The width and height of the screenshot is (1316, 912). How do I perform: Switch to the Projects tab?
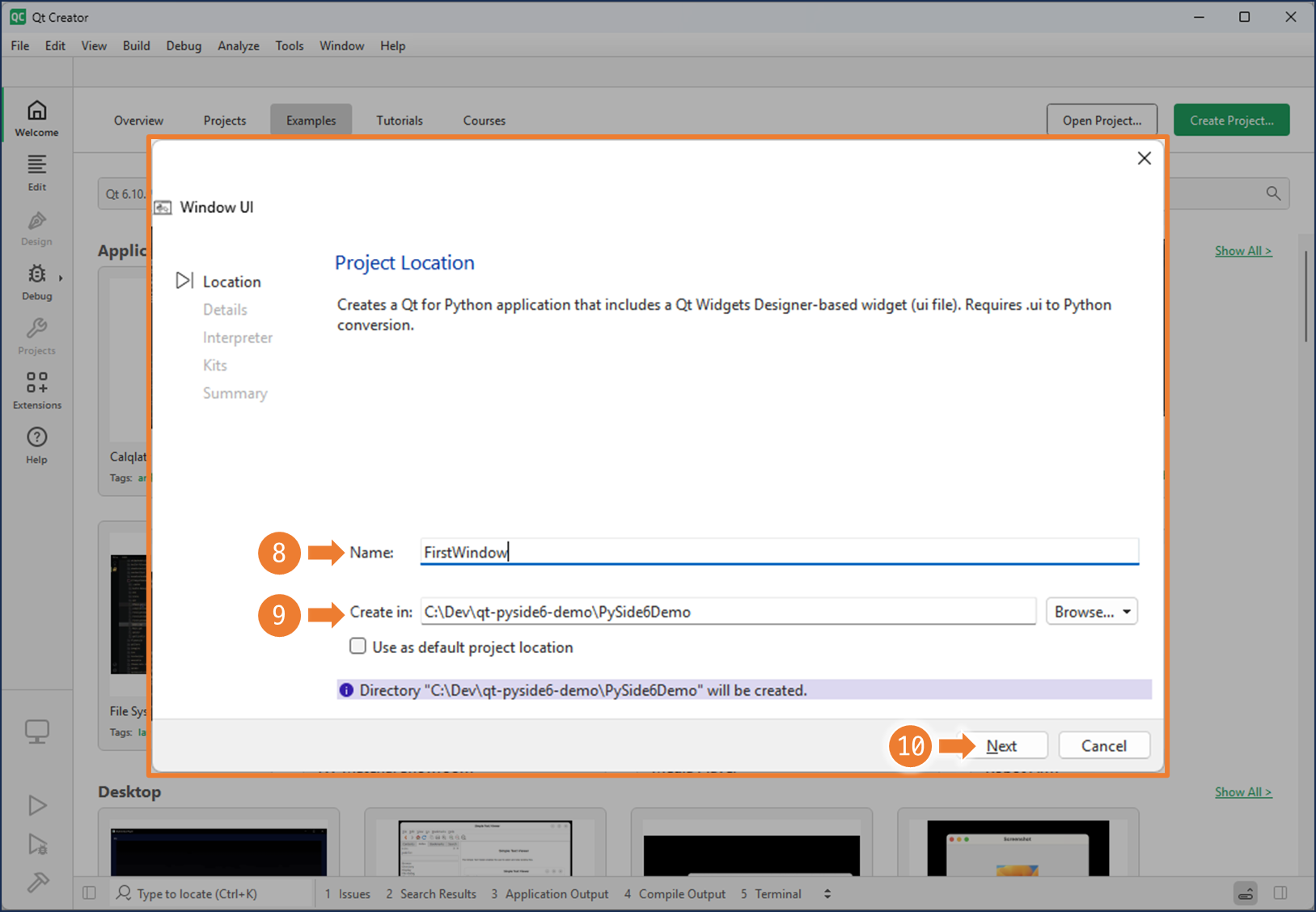(x=225, y=121)
